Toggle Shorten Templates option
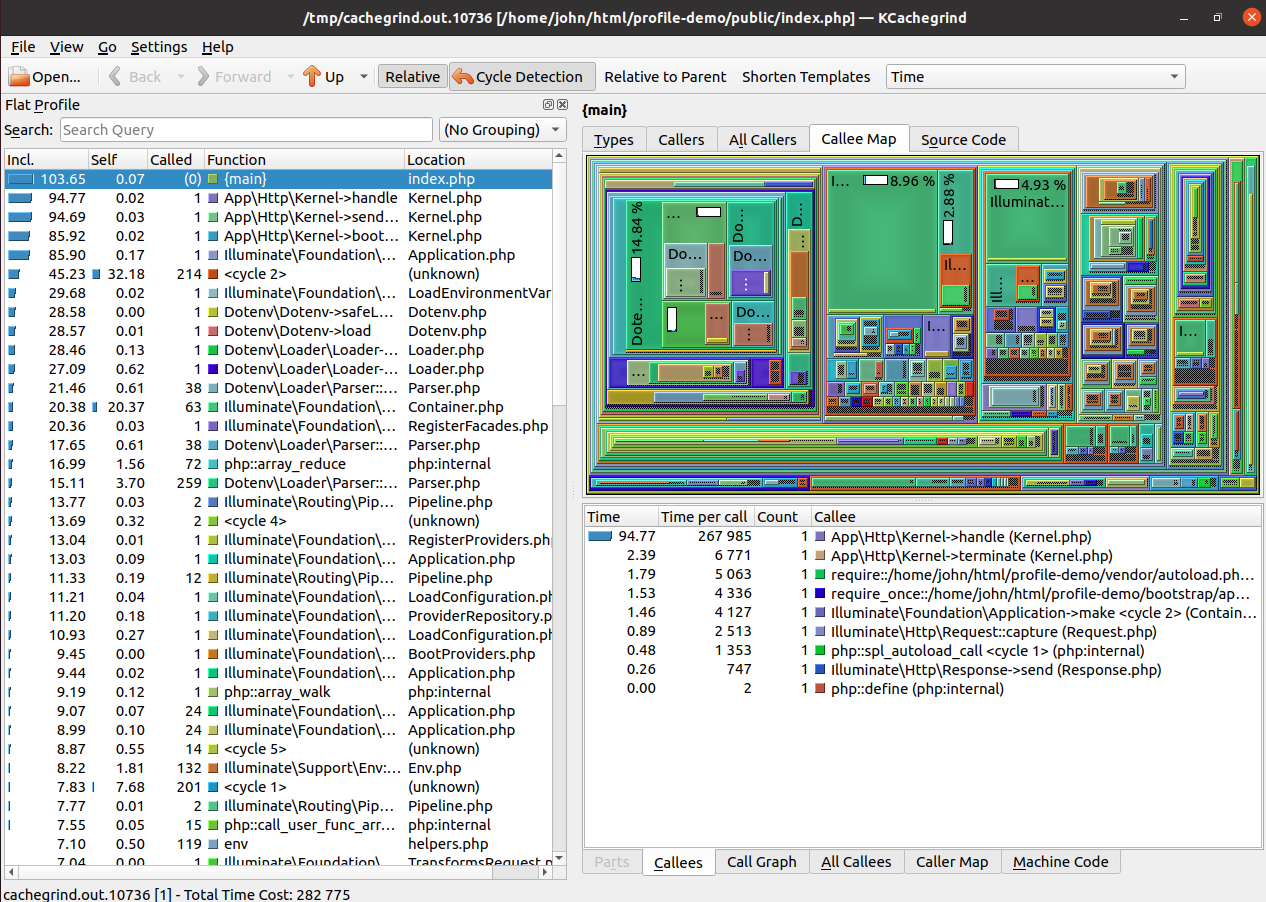 805,77
